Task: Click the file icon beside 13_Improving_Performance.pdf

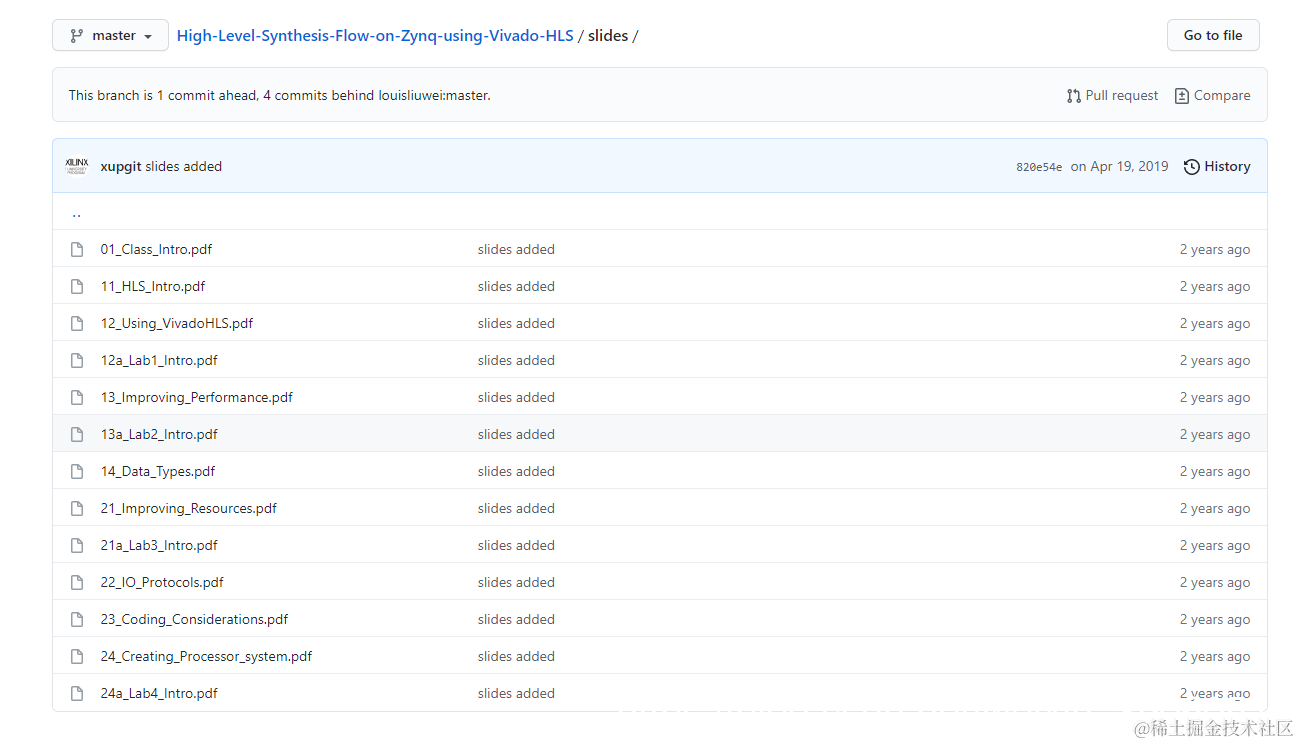Action: 77,397
